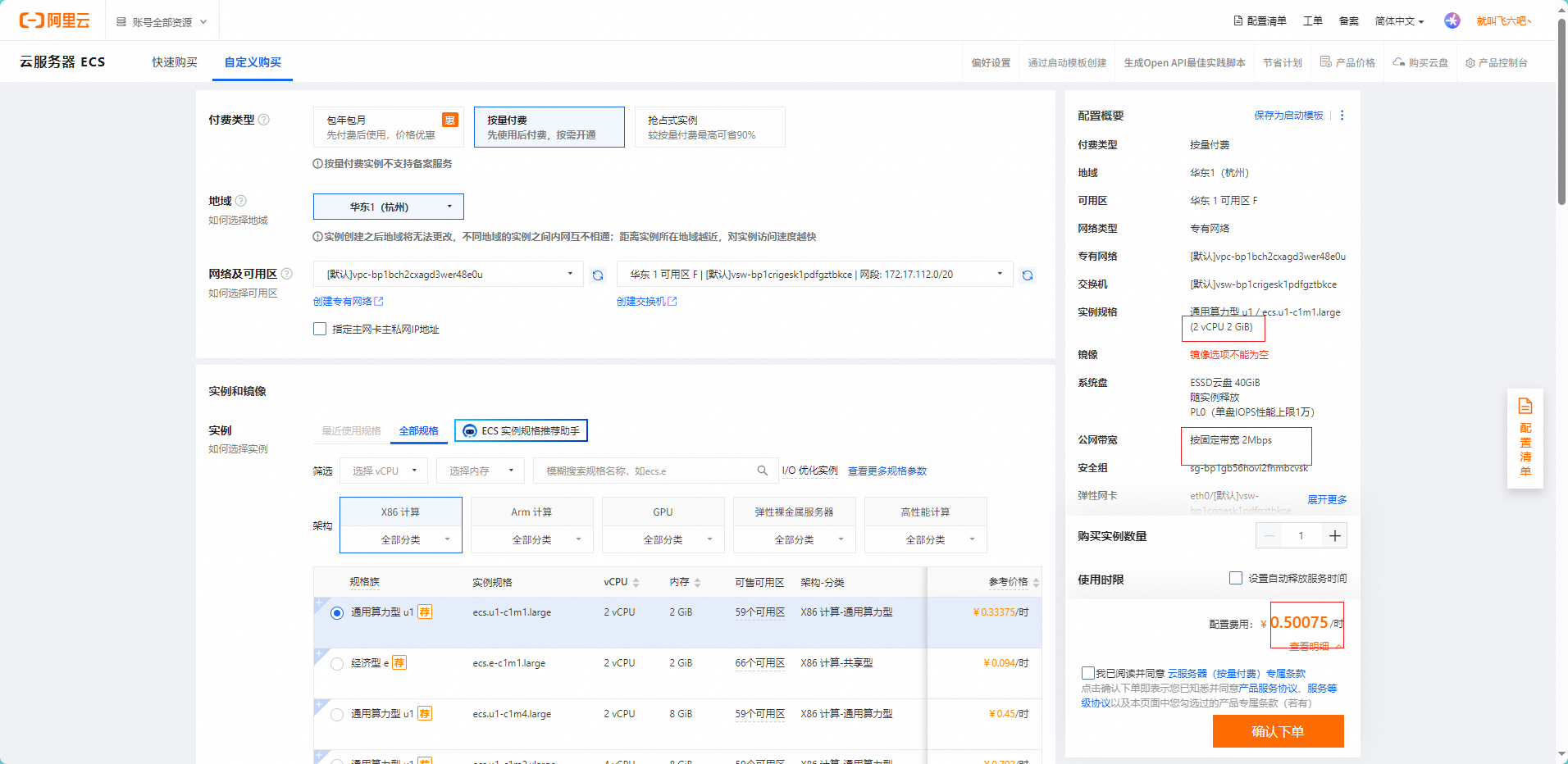Viewport: 1568px width, 764px height.
Task: Select 按量付费 billing option
Action: point(549,127)
